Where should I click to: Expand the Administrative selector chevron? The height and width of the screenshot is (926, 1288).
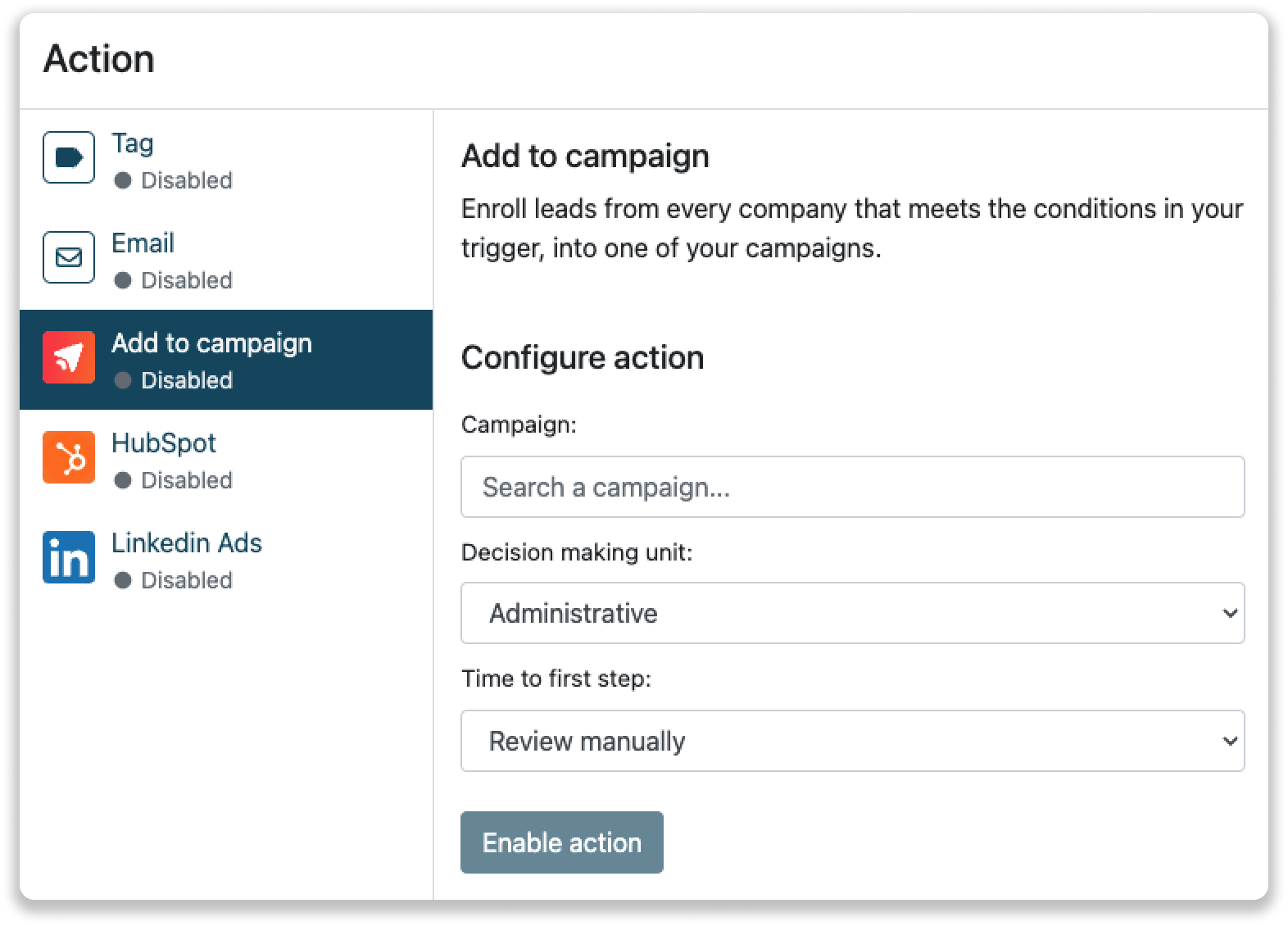[1229, 613]
